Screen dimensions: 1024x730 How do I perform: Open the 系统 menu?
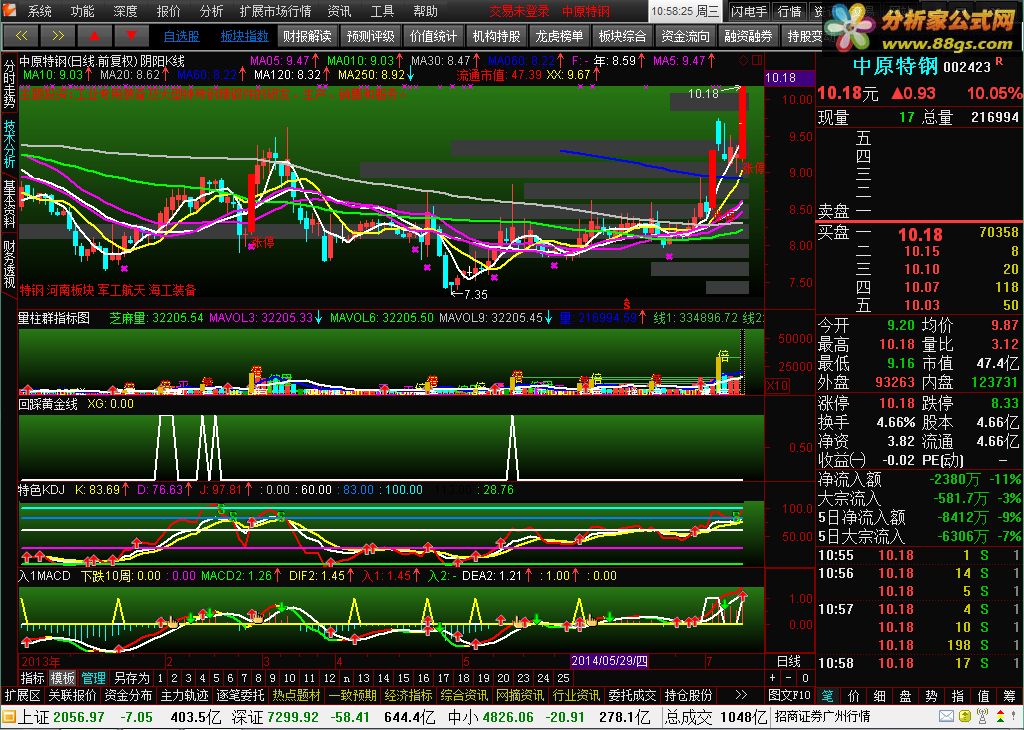click(40, 11)
